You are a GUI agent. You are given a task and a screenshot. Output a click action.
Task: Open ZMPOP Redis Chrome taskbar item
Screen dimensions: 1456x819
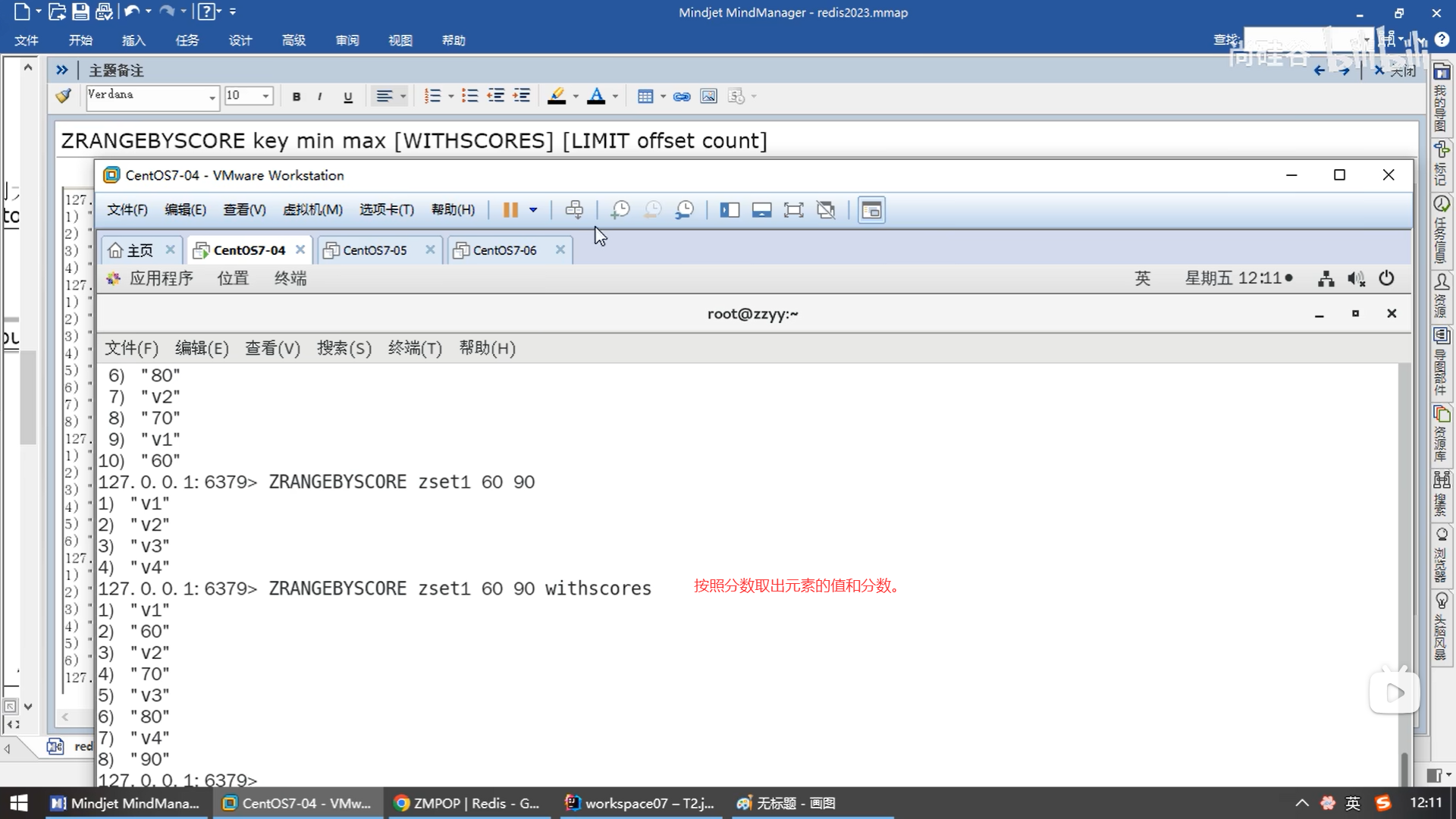click(x=468, y=803)
